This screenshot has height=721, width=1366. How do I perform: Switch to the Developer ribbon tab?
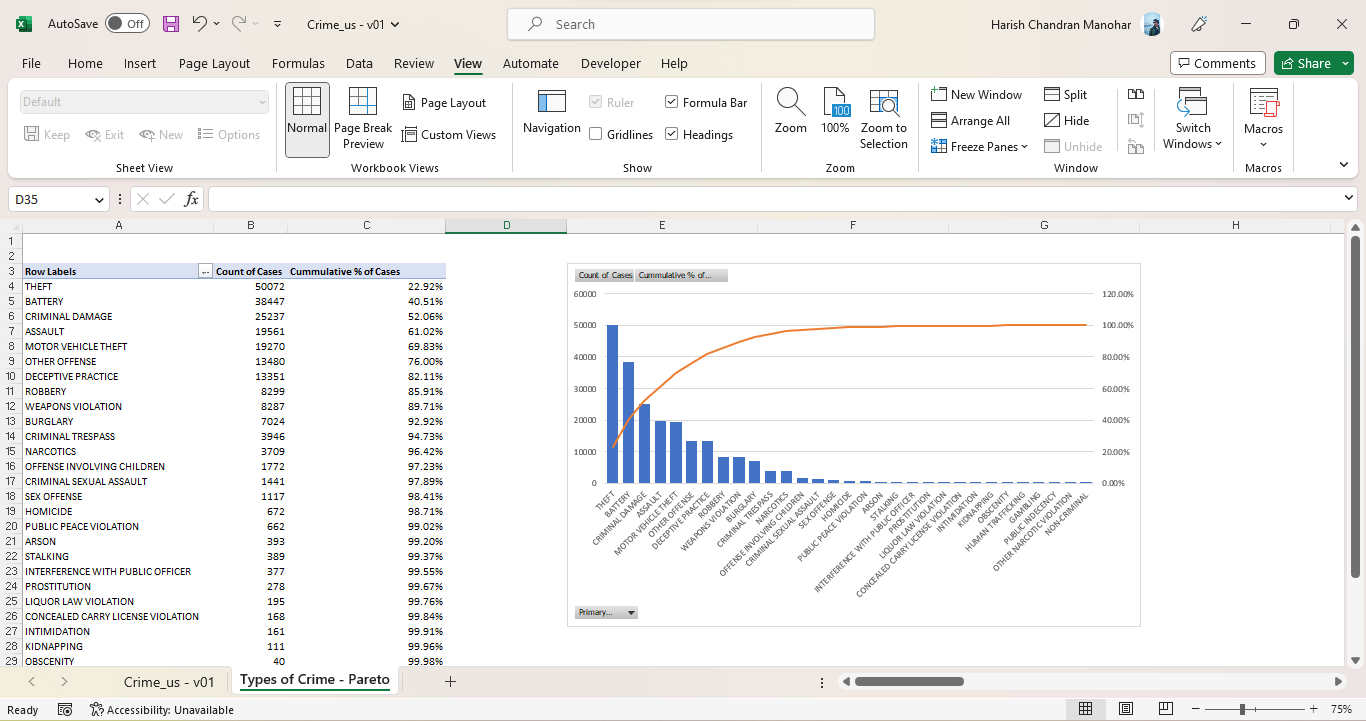click(610, 63)
